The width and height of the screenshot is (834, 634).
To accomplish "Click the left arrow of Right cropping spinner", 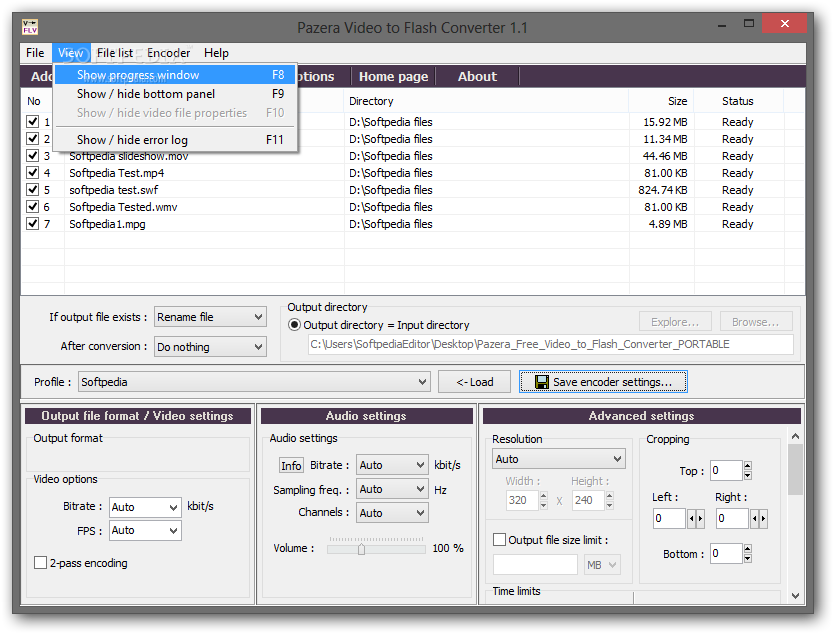I will pyautogui.click(x=754, y=519).
